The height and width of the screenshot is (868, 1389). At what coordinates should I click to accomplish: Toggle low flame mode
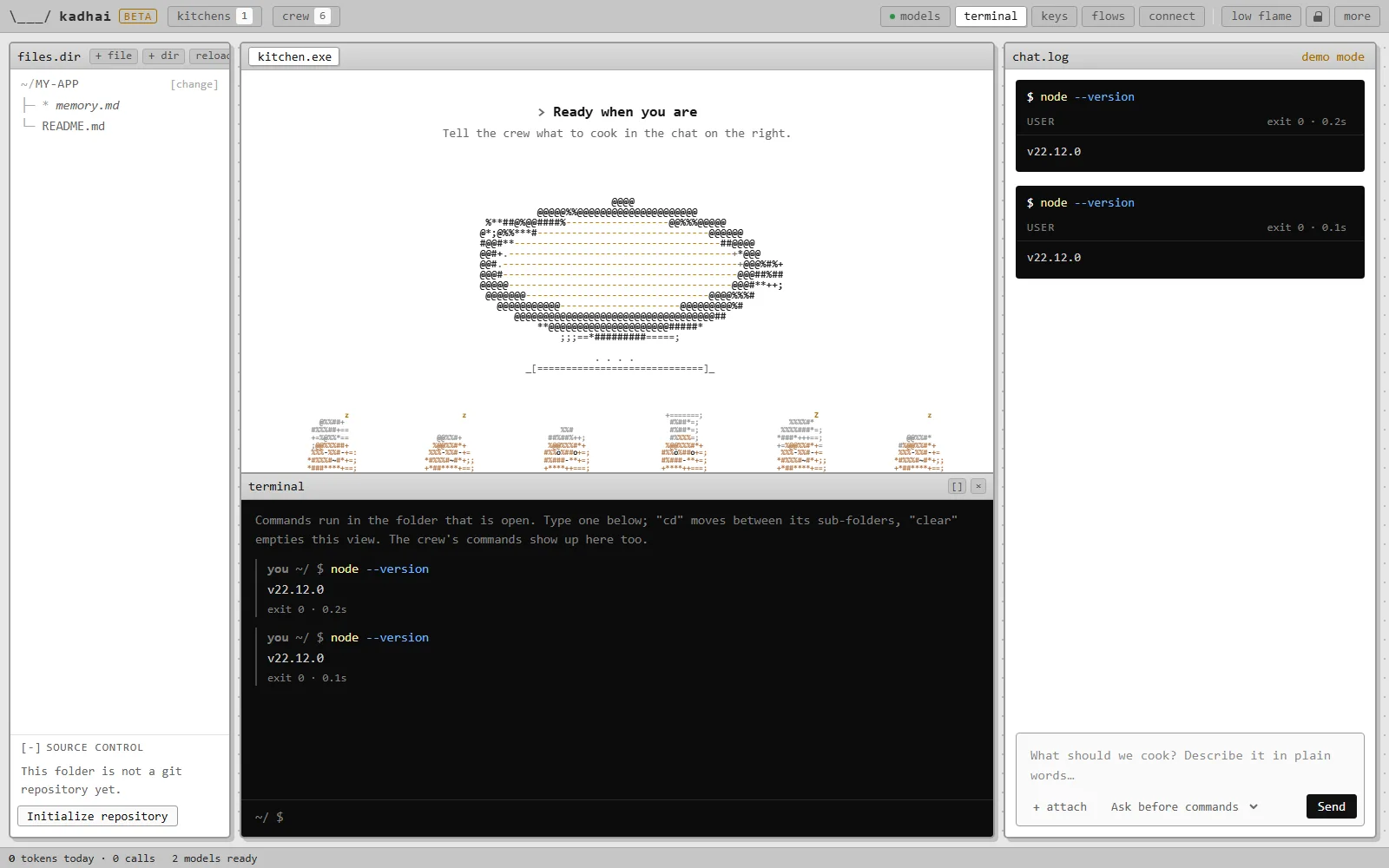pos(1261,16)
